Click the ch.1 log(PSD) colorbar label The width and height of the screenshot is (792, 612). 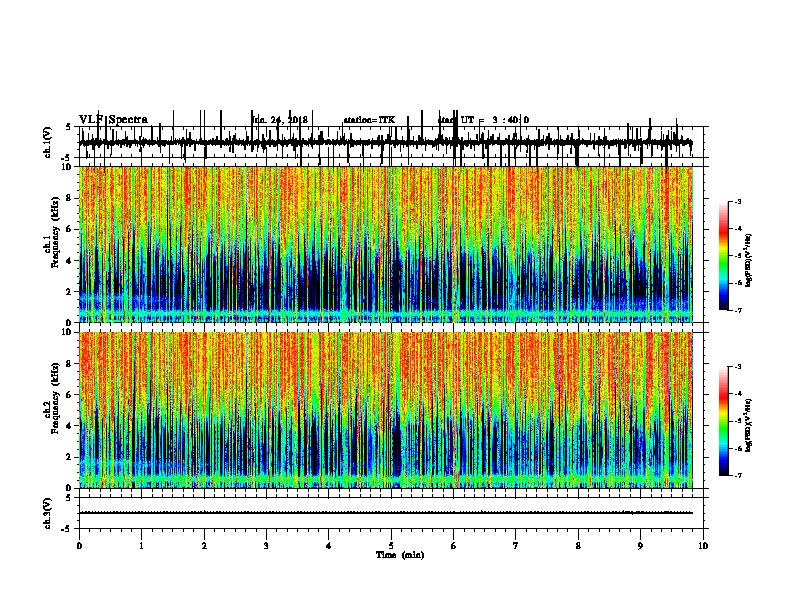(x=748, y=261)
